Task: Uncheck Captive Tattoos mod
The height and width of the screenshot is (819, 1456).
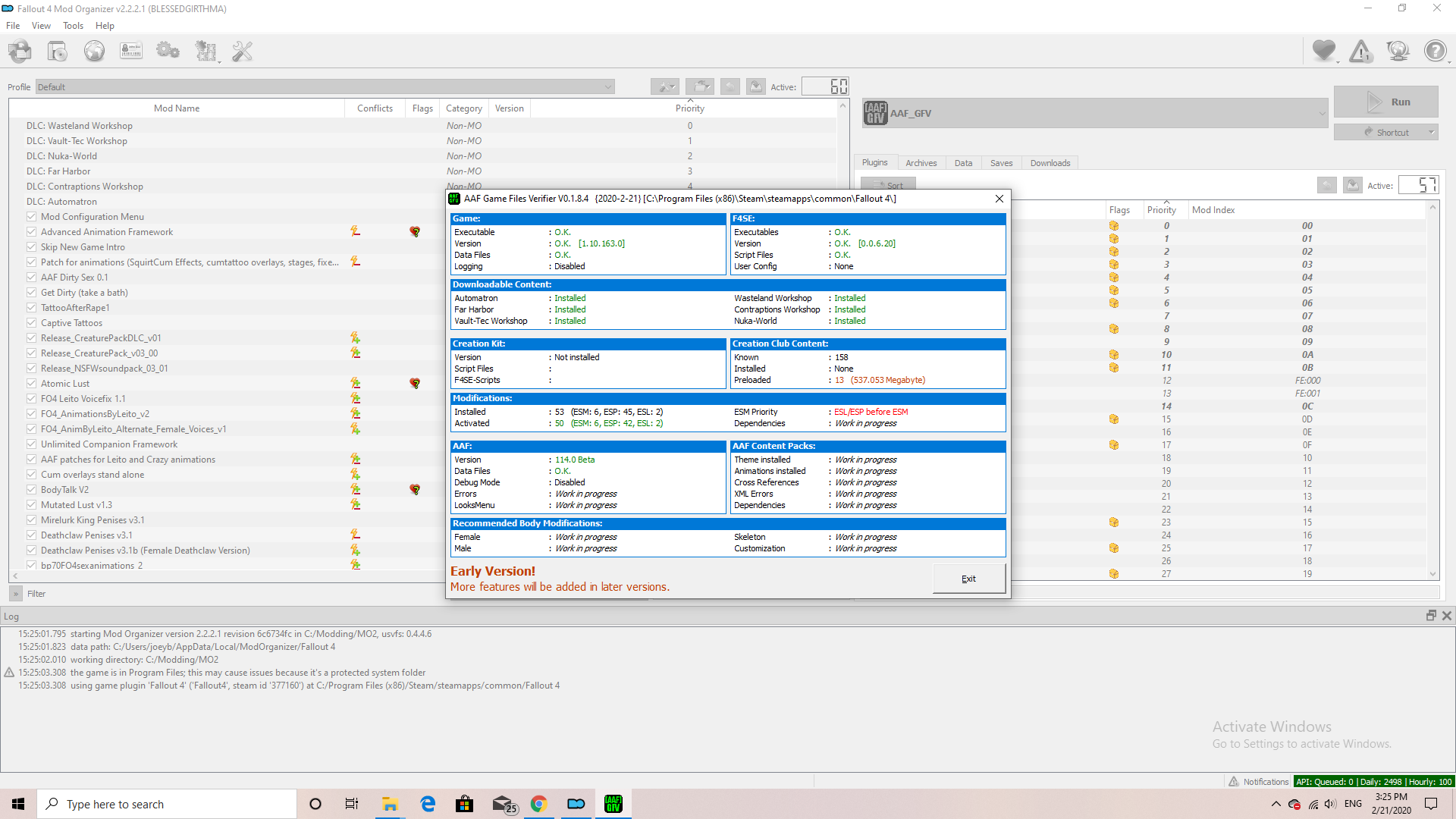Action: 32,322
